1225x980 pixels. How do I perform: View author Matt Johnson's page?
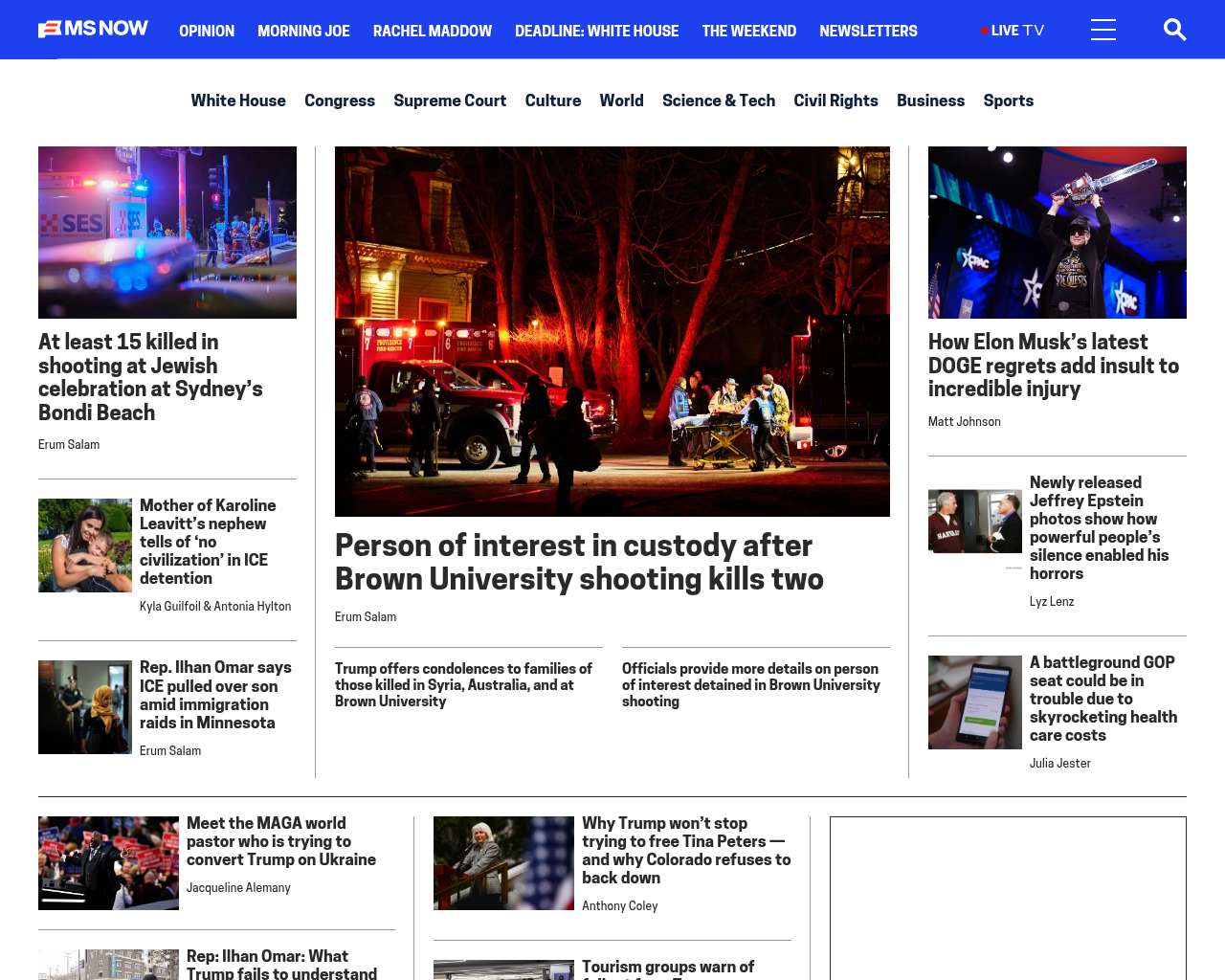[x=964, y=422]
